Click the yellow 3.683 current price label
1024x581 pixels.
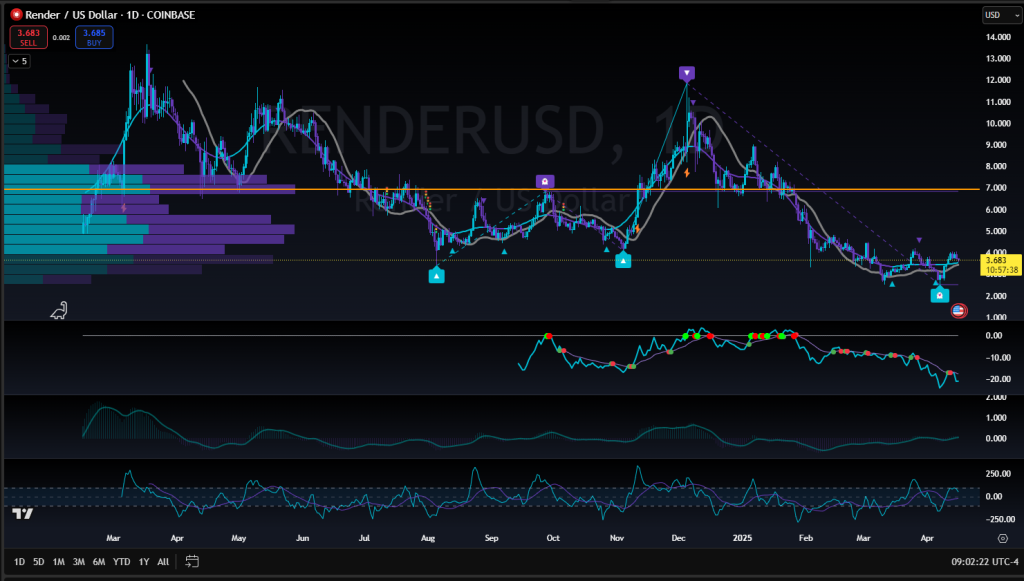(x=1001, y=265)
